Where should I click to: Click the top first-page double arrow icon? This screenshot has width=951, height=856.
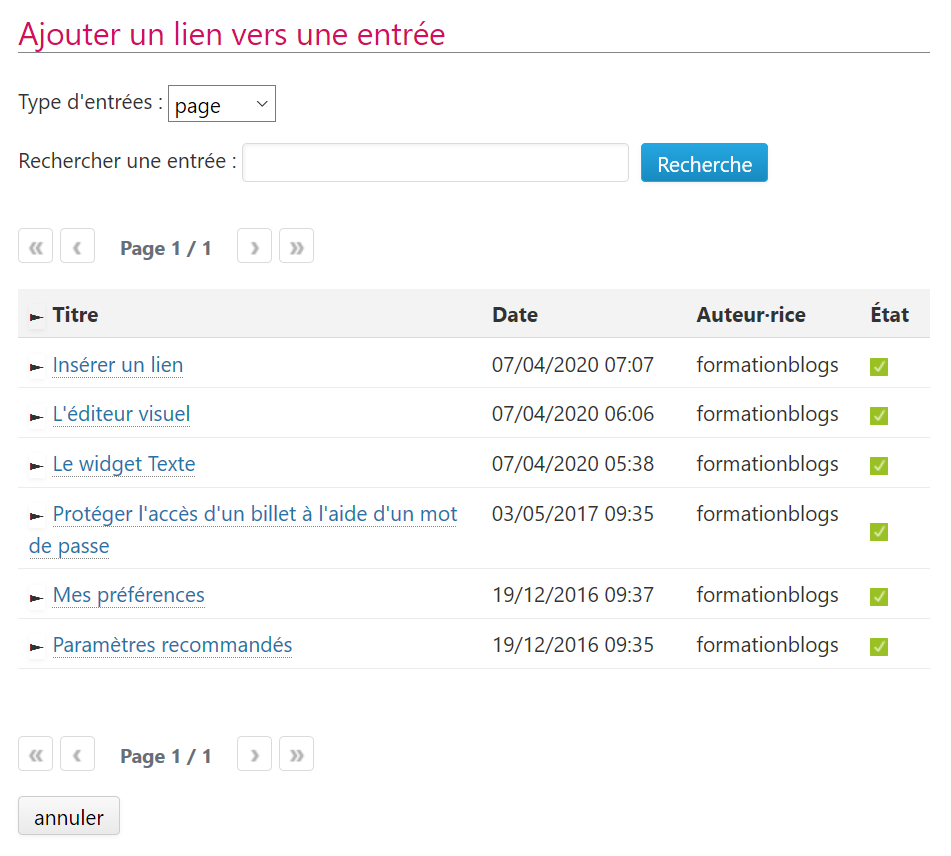point(35,247)
